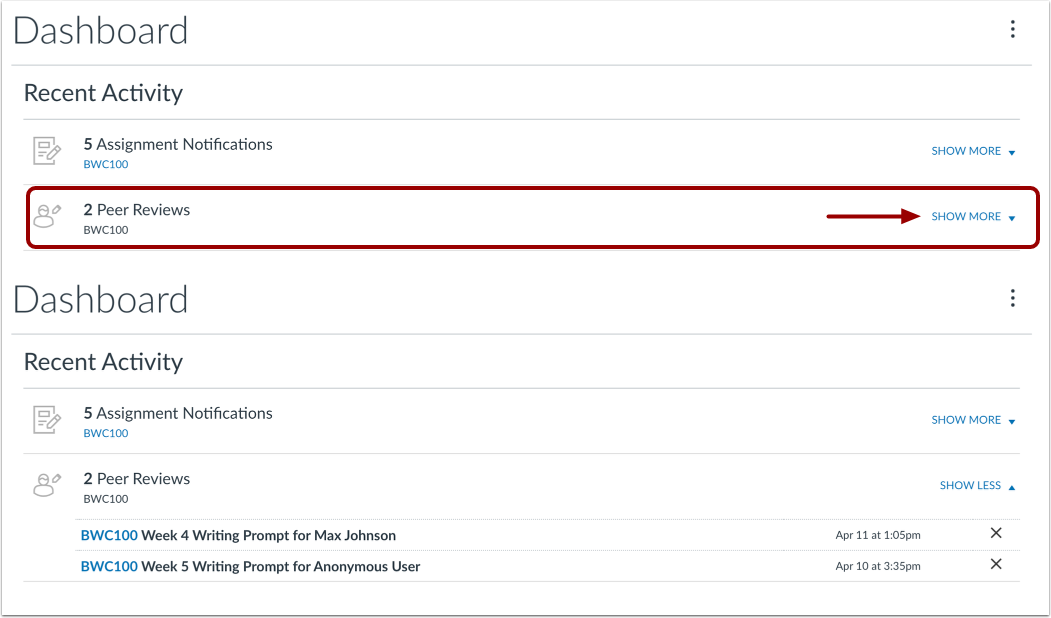The image size is (1051, 618).
Task: Show more assignment notifications in the lower panel
Action: click(x=966, y=419)
